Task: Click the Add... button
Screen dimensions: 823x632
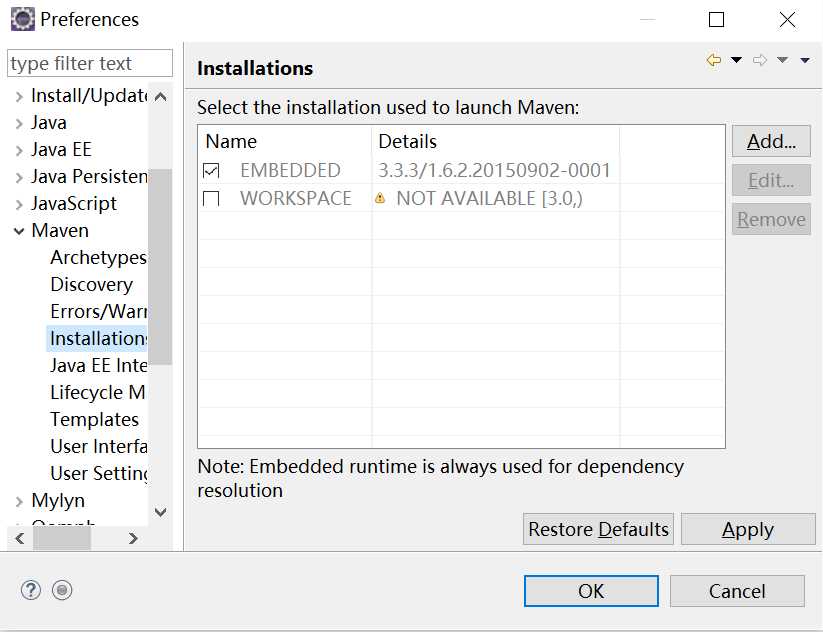Action: pos(771,141)
